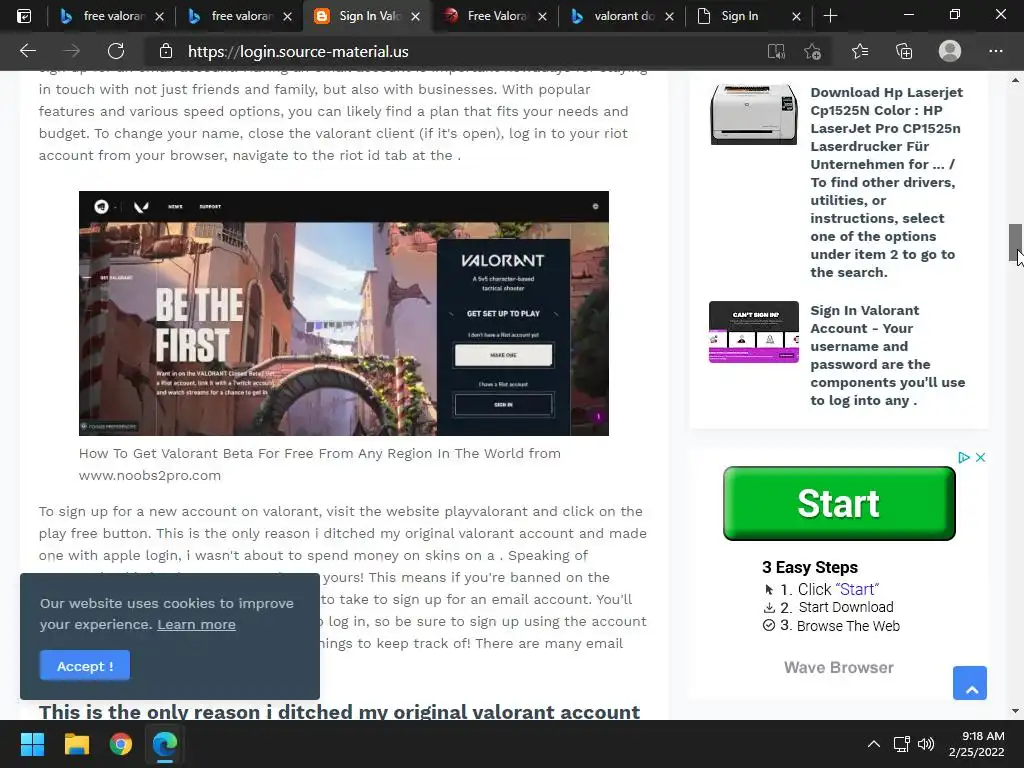Click the '3 Easy Steps' ad heading
Screen dimensions: 1024x768
810,567
